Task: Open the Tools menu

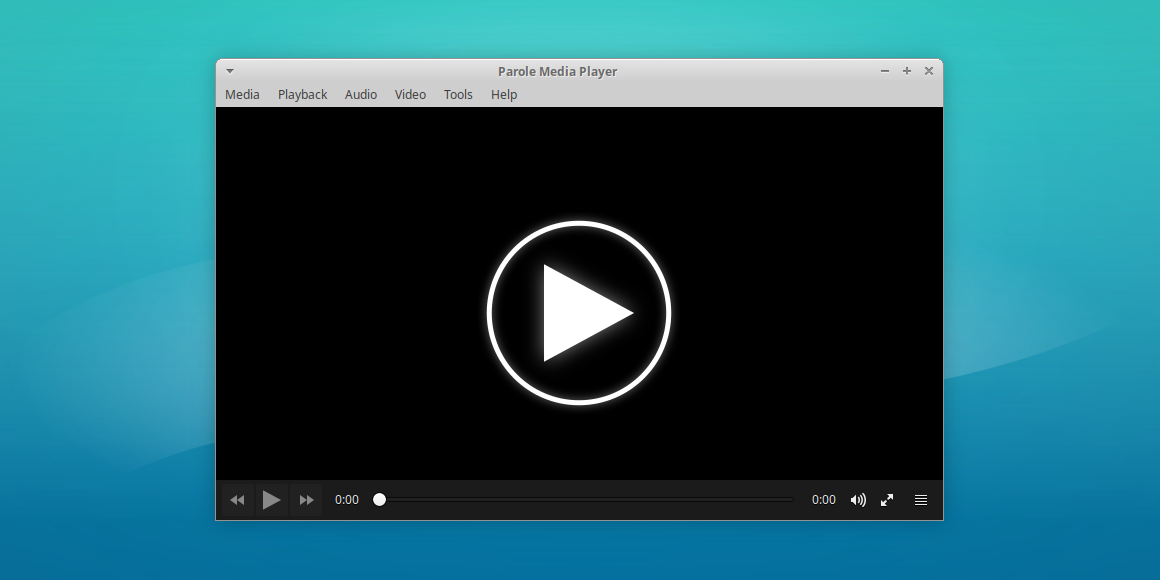Action: coord(458,95)
